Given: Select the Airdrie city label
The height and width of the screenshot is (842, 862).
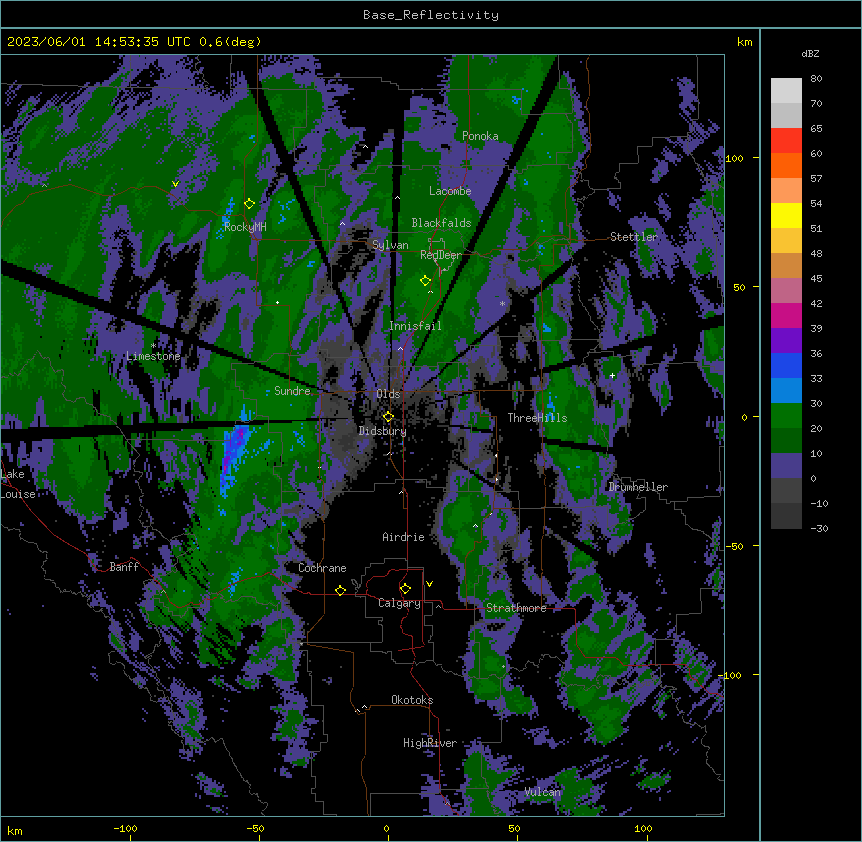Looking at the screenshot, I should pyautogui.click(x=403, y=537).
